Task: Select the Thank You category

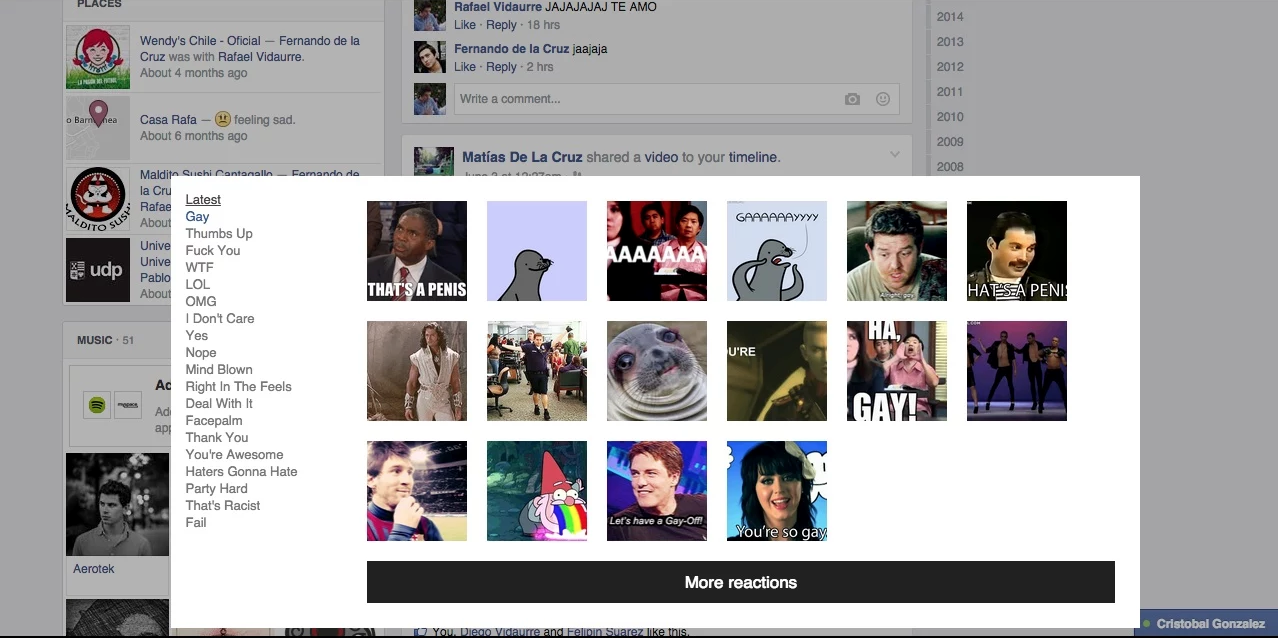Action: [x=217, y=438]
